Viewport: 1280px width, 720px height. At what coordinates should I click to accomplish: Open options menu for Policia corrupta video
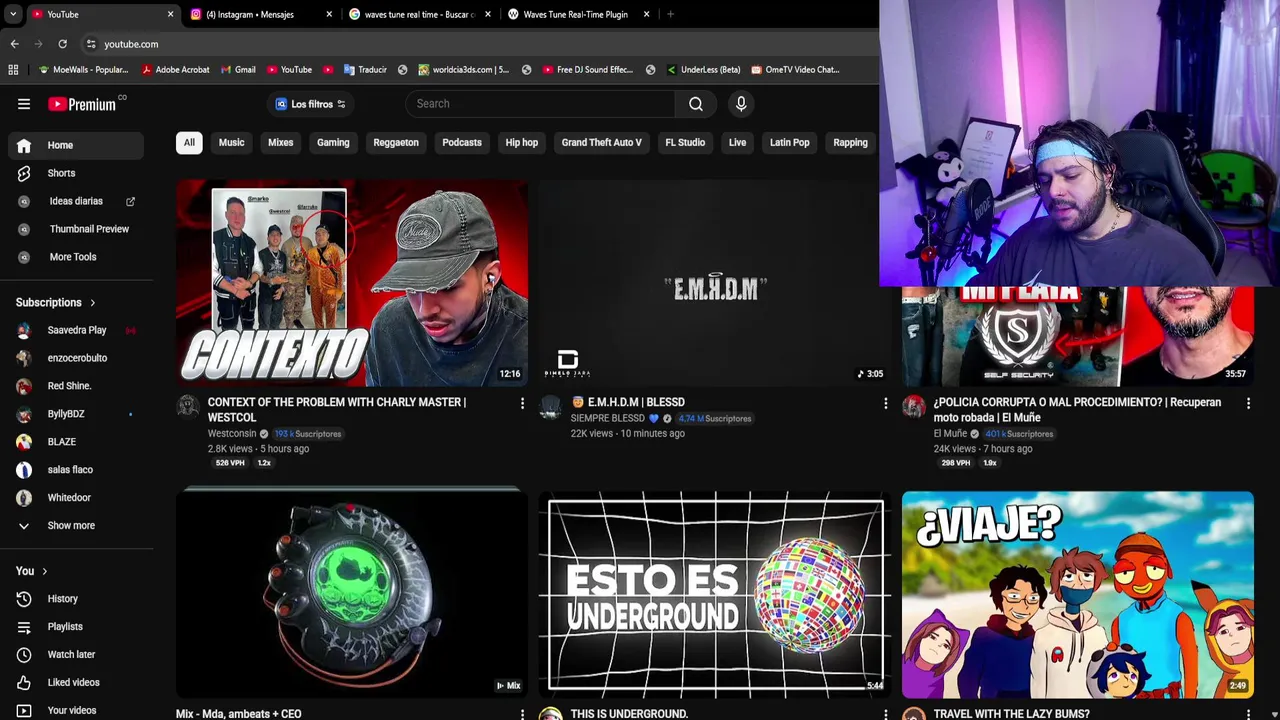coord(1248,403)
